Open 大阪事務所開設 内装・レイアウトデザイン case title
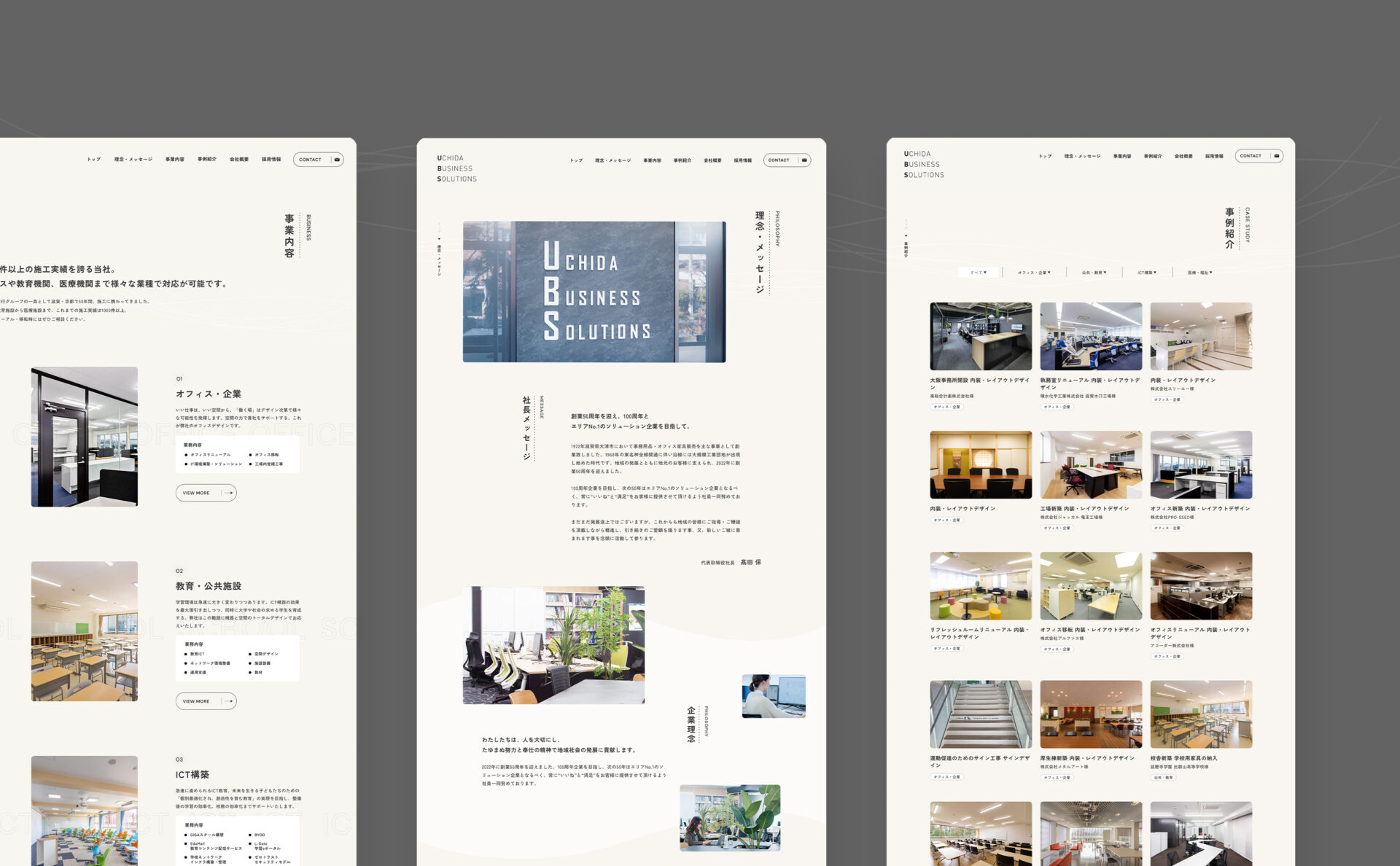1400x866 pixels. pyautogui.click(x=980, y=383)
